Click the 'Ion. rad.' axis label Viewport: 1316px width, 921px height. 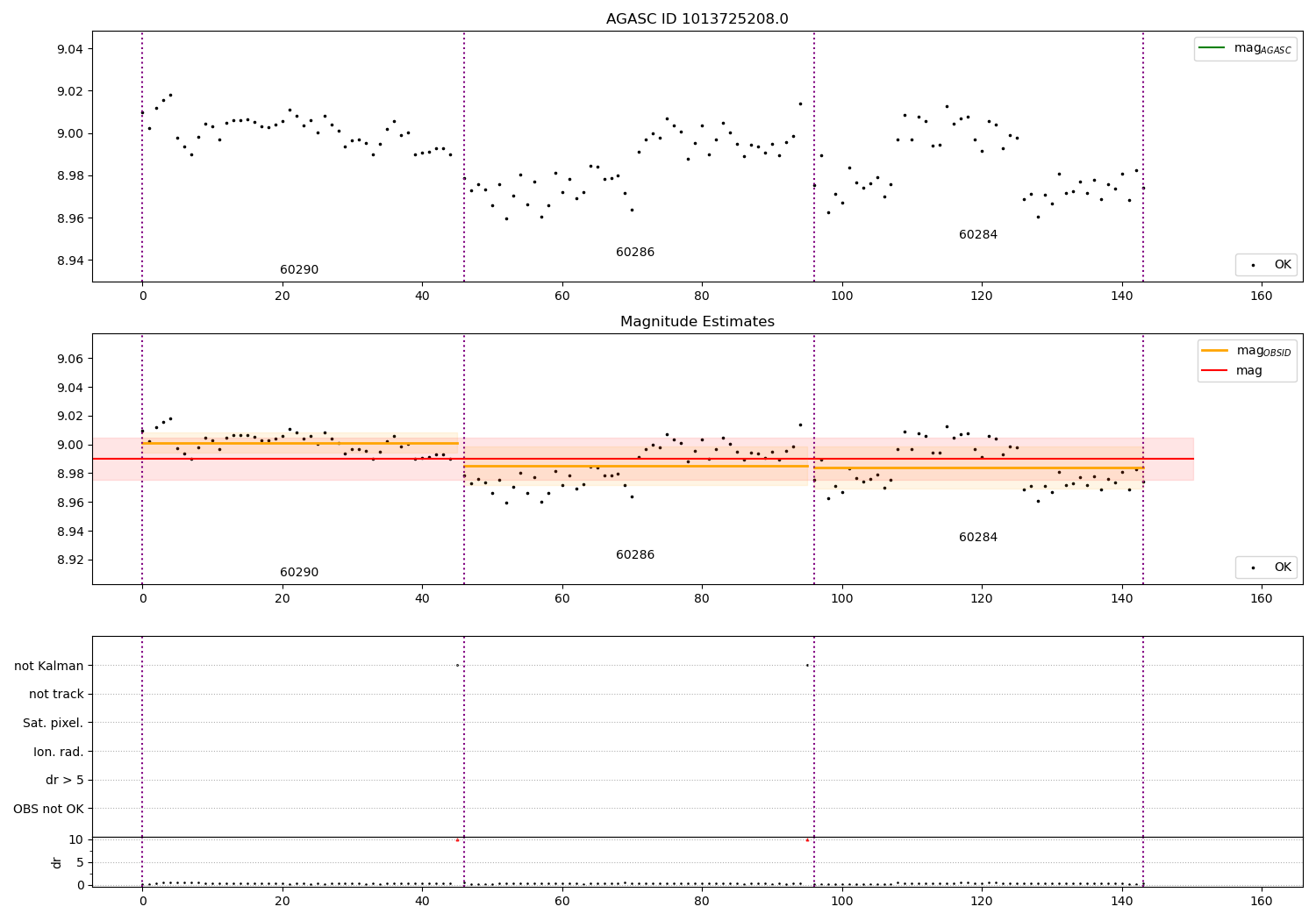tap(59, 753)
